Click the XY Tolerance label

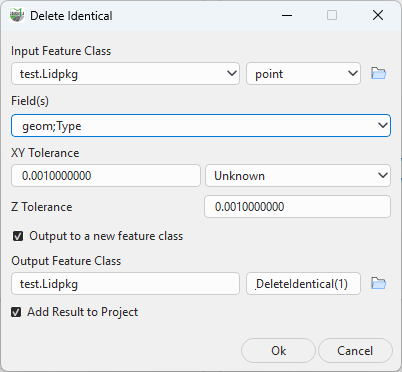45,153
